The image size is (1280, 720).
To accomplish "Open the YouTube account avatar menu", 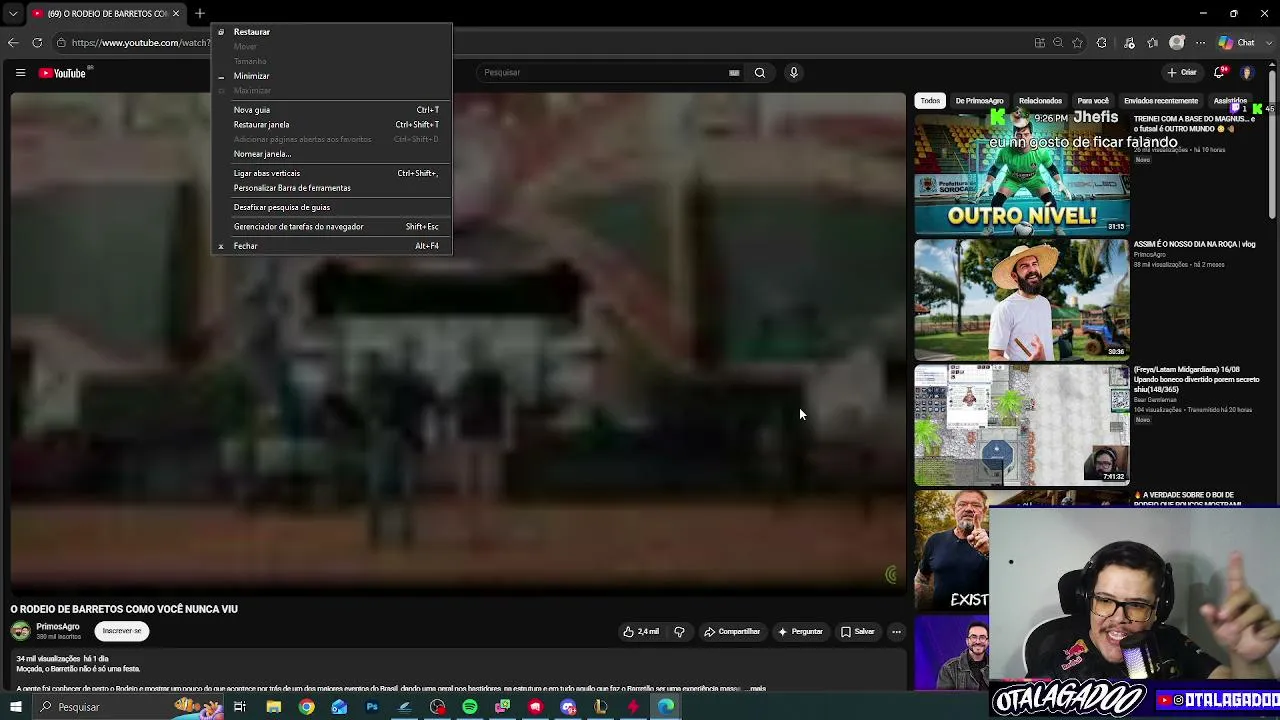I will 1247,73.
